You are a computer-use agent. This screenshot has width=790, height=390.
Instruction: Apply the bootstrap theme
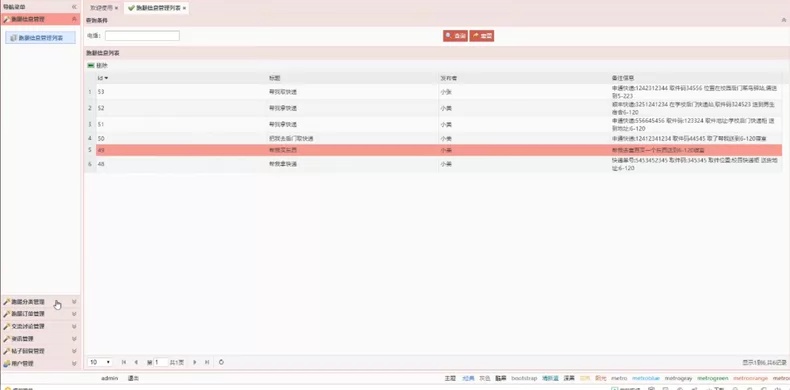pyautogui.click(x=524, y=378)
